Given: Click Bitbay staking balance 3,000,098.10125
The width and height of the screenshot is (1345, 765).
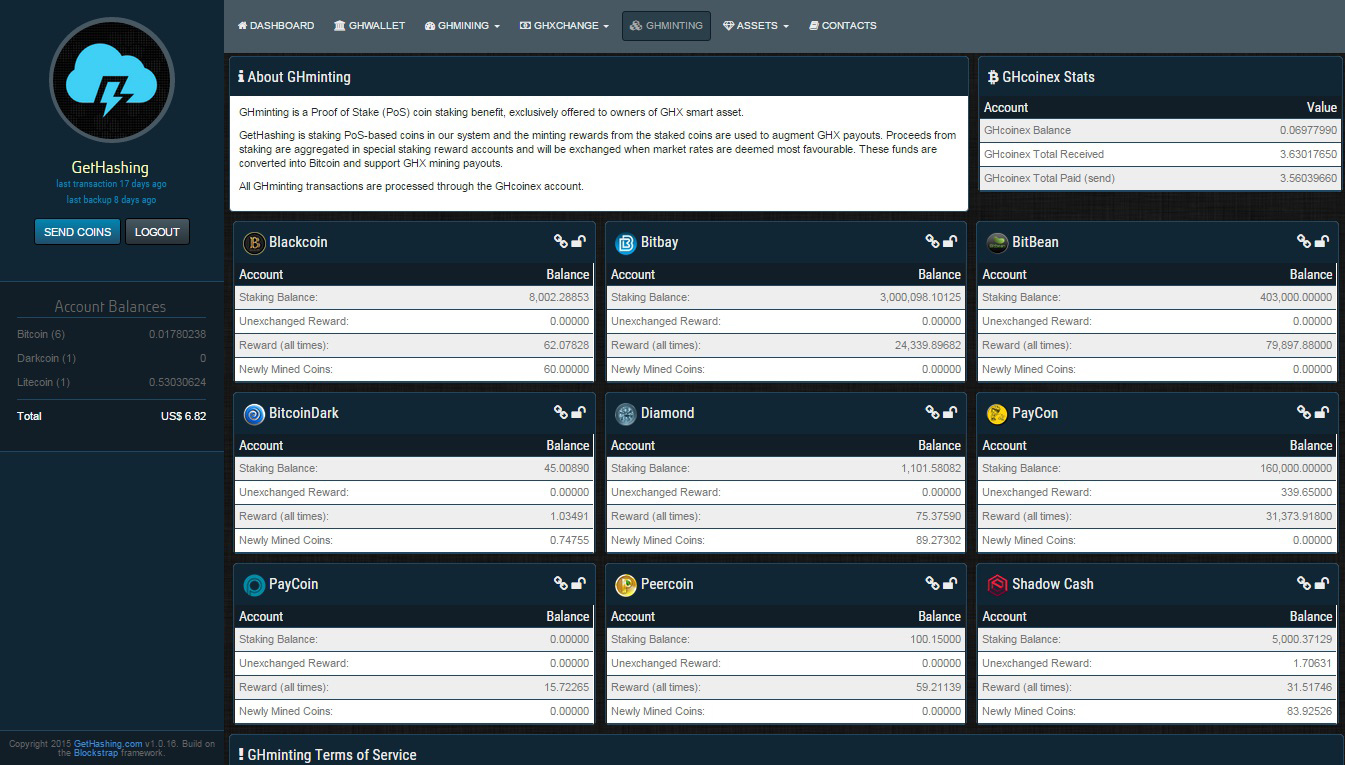Looking at the screenshot, I should pos(920,297).
